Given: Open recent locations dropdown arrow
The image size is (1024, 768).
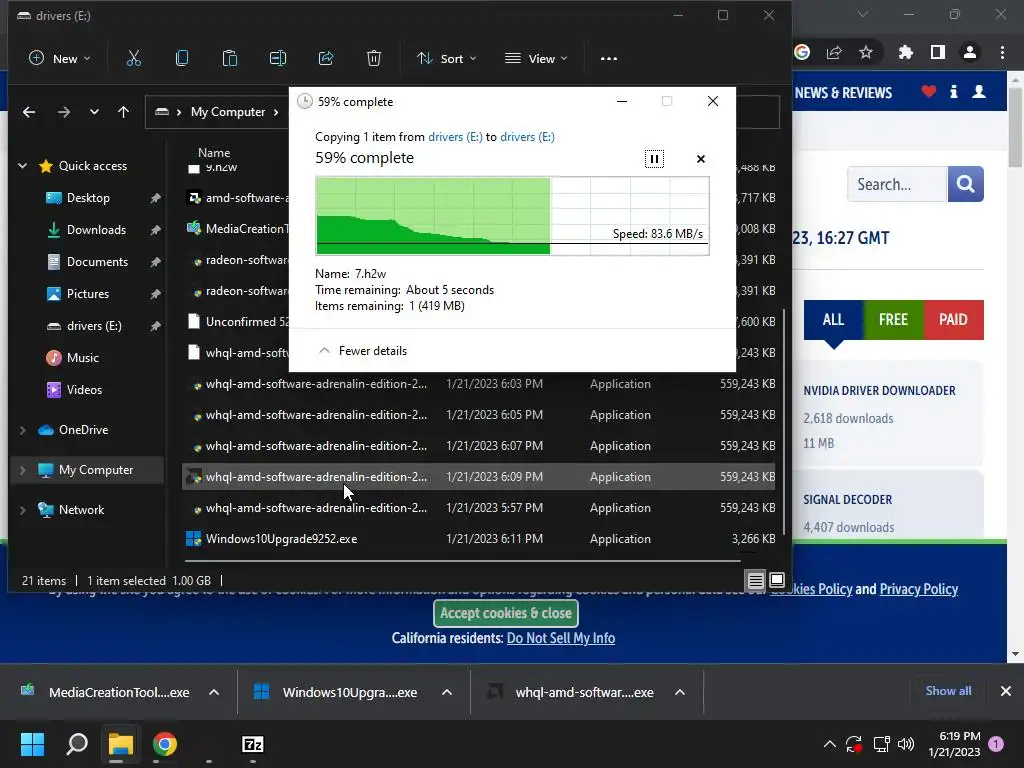Looking at the screenshot, I should tap(94, 112).
